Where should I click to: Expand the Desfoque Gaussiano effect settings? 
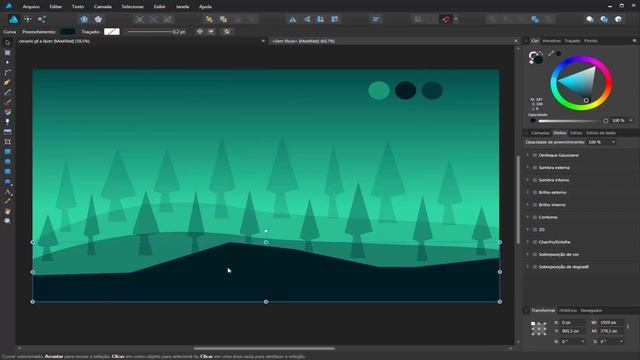click(528, 156)
